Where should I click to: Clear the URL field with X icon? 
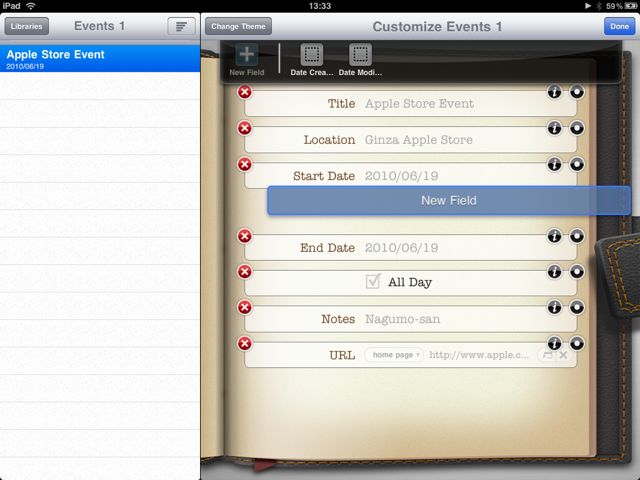563,355
